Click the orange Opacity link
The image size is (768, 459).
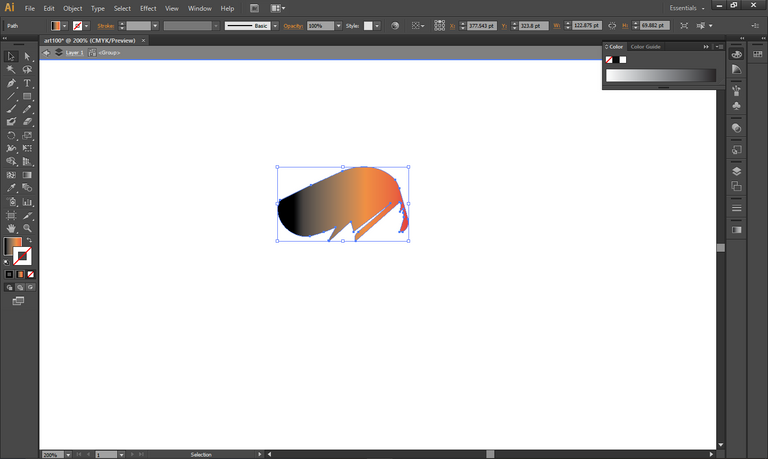[293, 26]
